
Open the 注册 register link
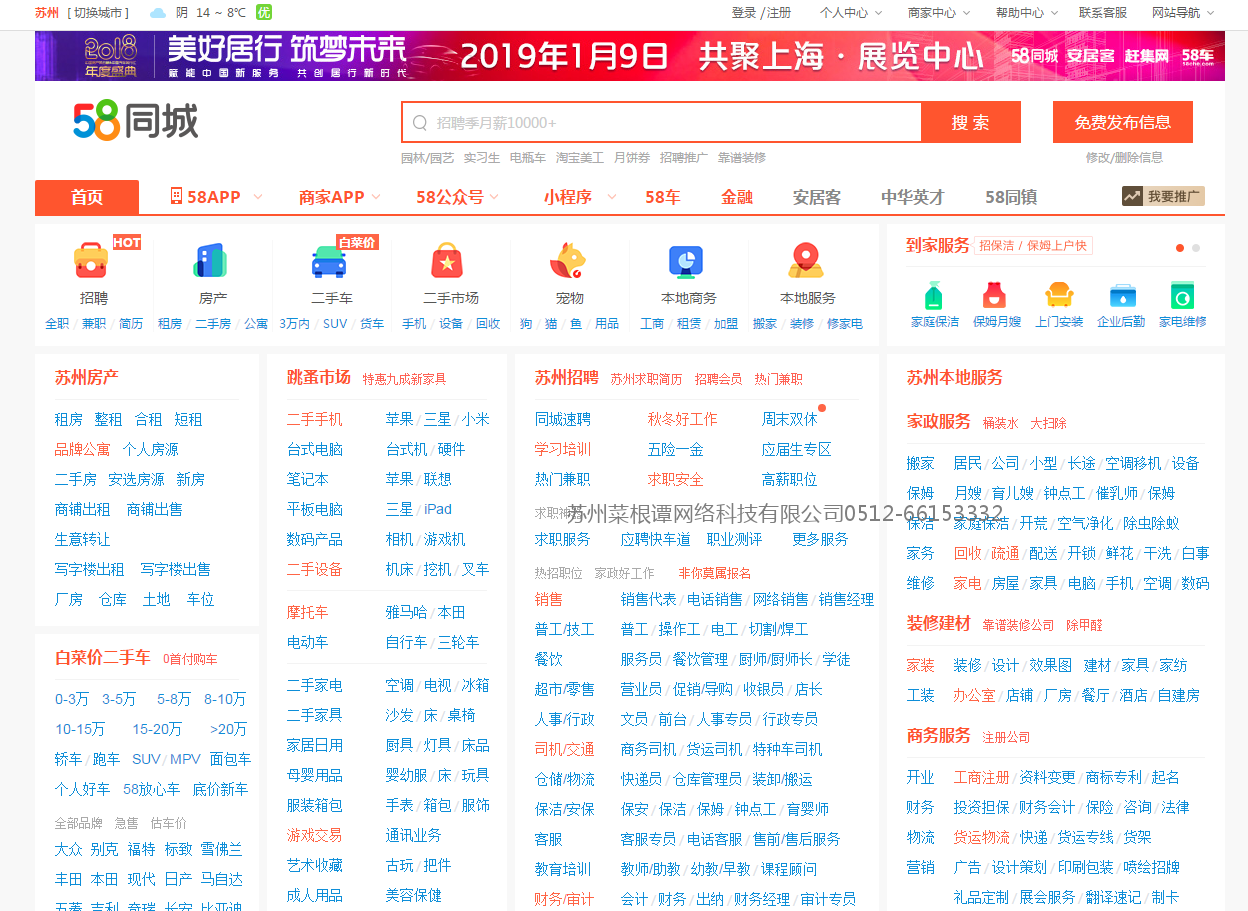pyautogui.click(x=779, y=13)
